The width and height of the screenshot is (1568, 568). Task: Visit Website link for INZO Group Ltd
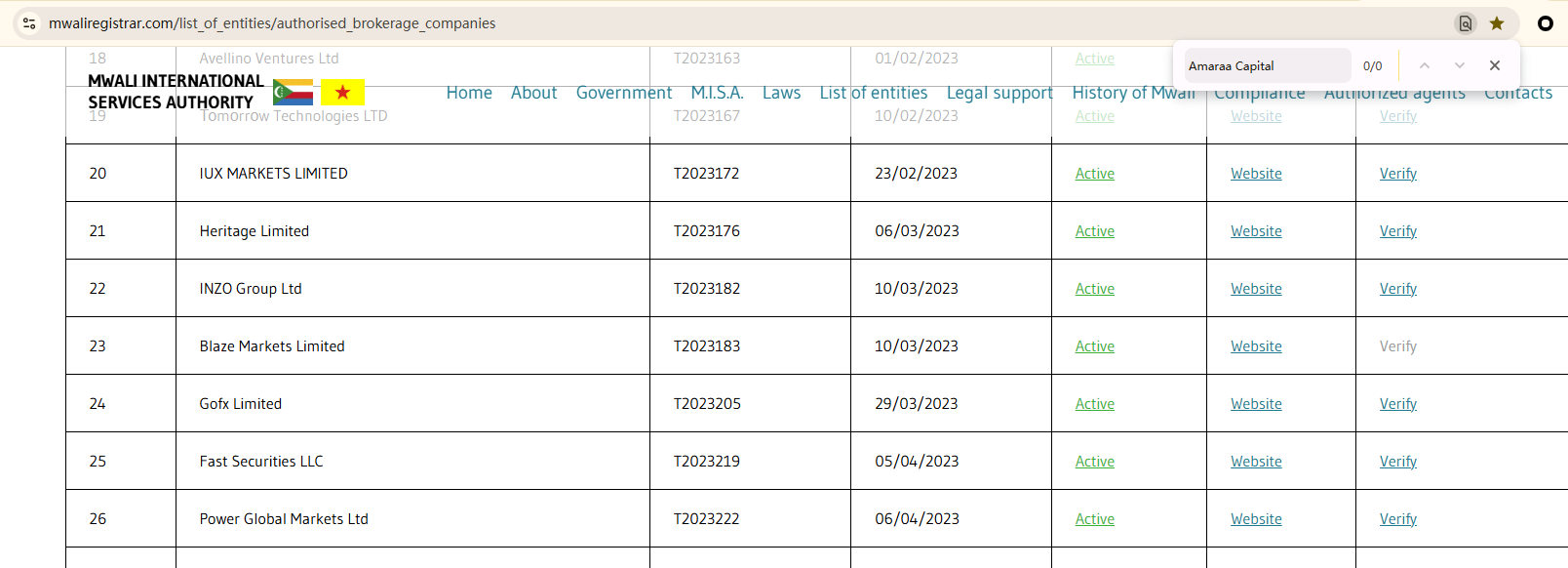[1256, 289]
